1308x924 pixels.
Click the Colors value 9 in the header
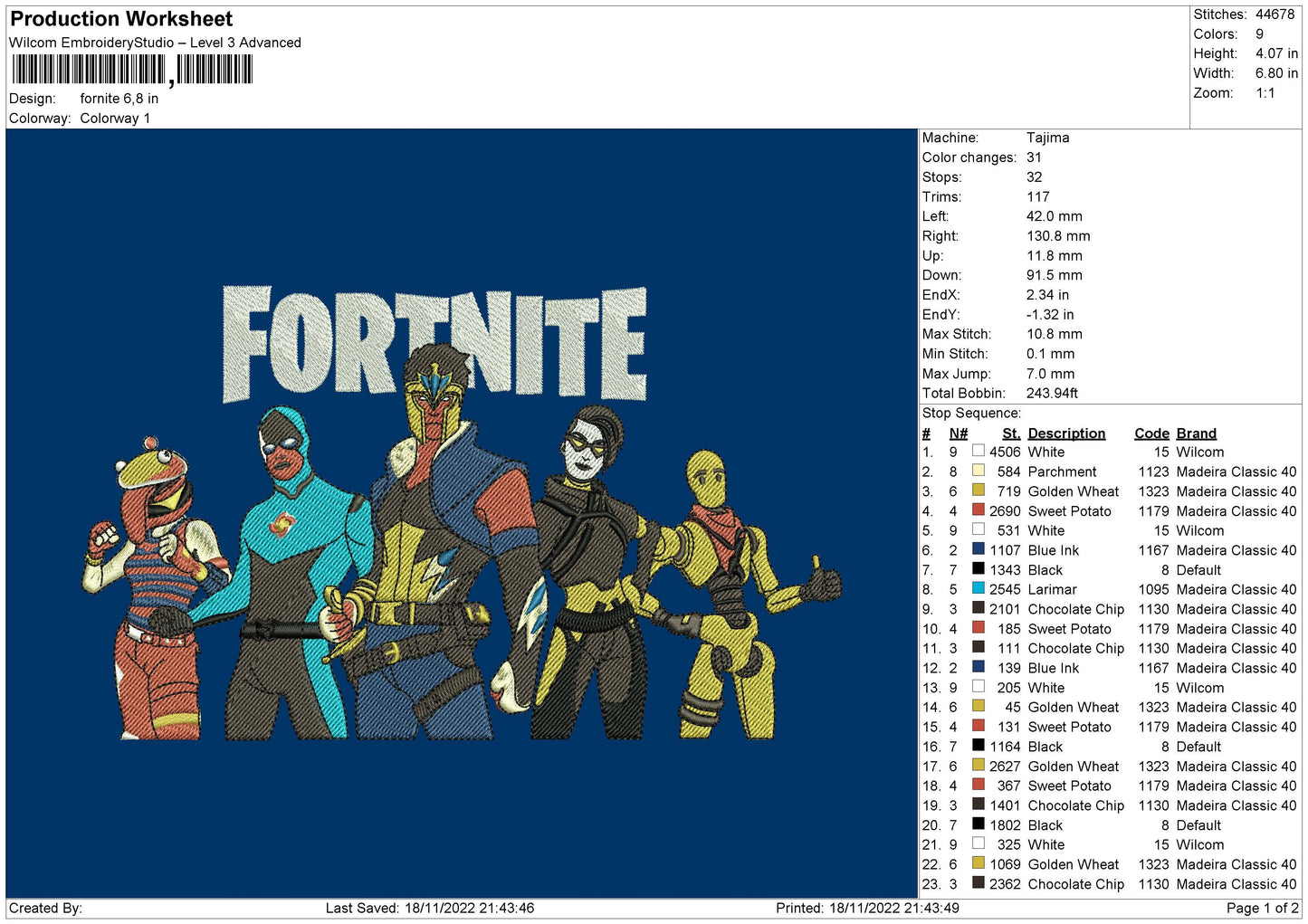click(x=1259, y=34)
